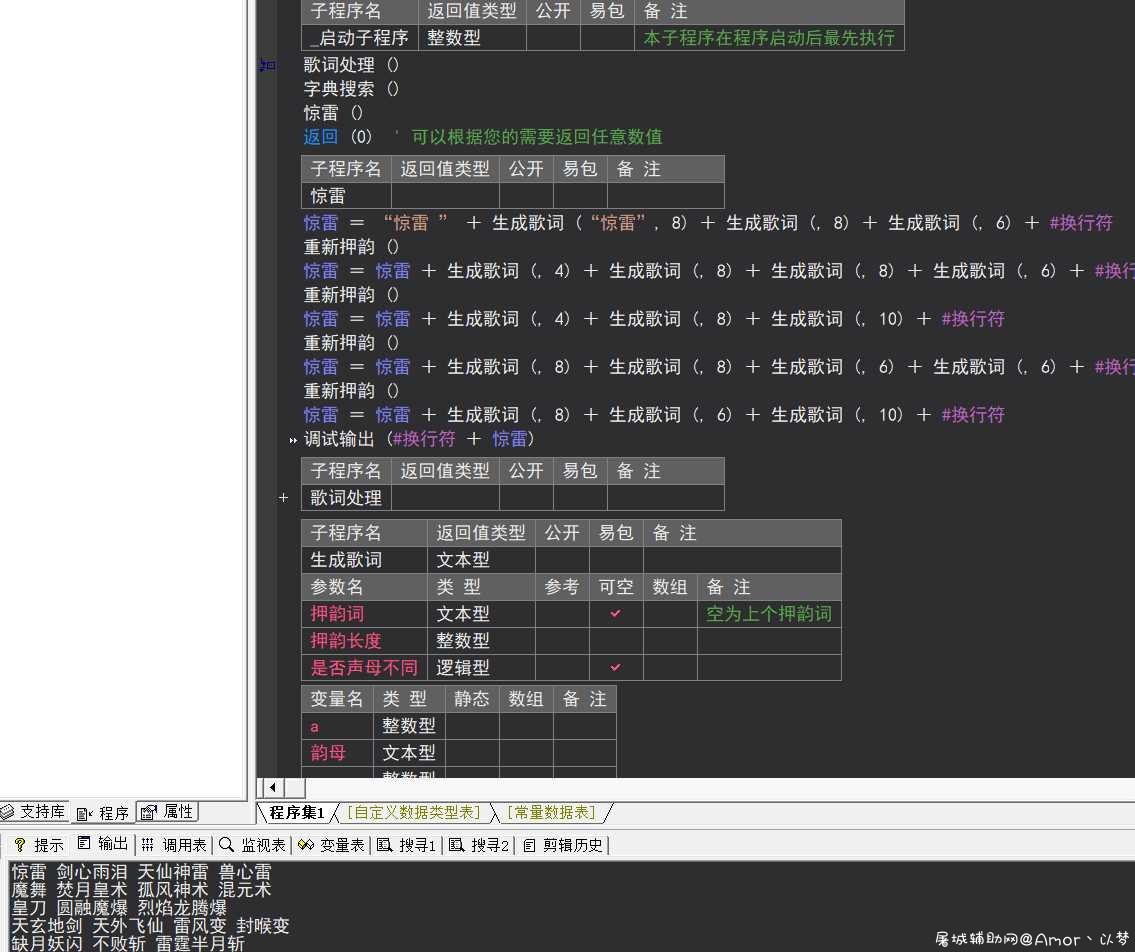1135x952 pixels.
Task: Select local variable a
Action: tap(337, 726)
